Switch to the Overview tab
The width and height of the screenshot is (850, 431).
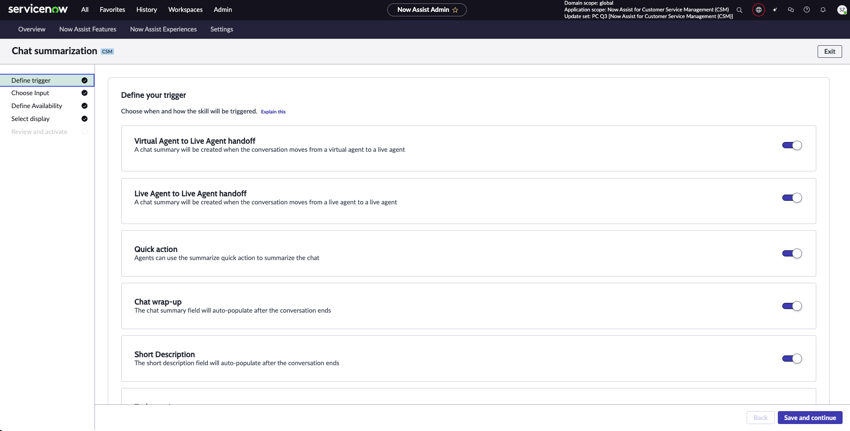point(32,29)
